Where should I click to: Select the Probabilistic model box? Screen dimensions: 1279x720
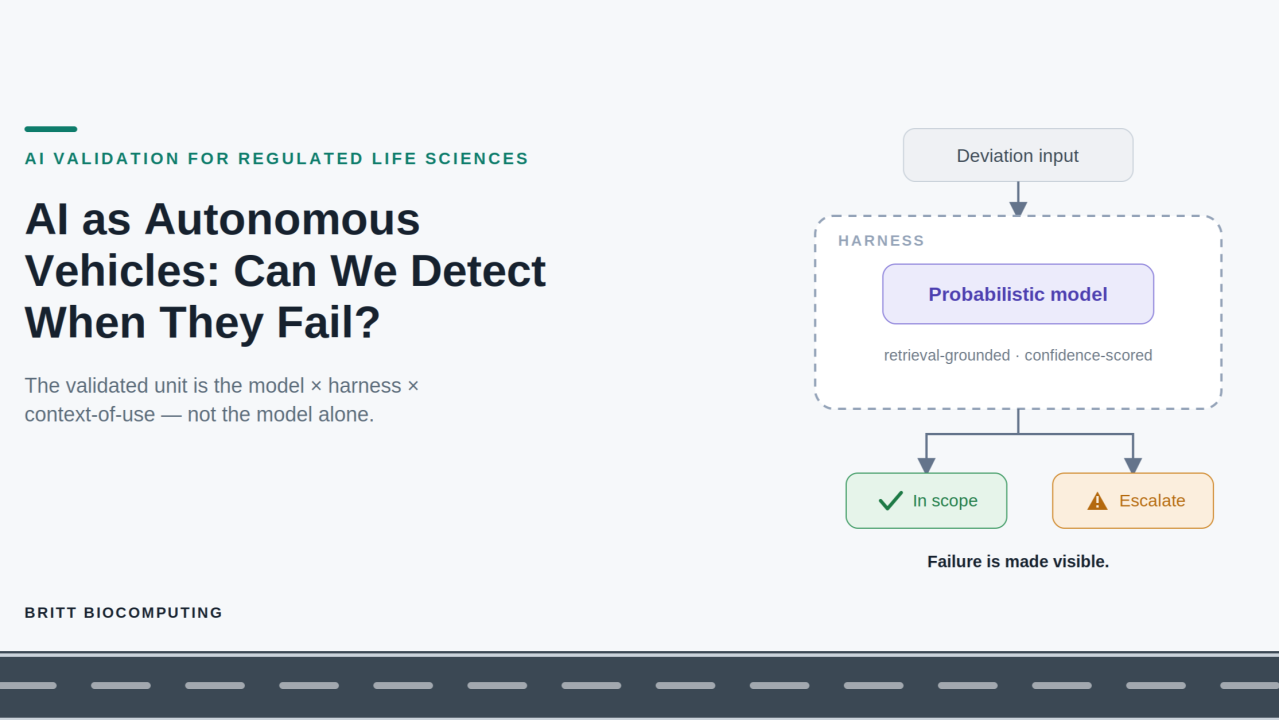1018,294
